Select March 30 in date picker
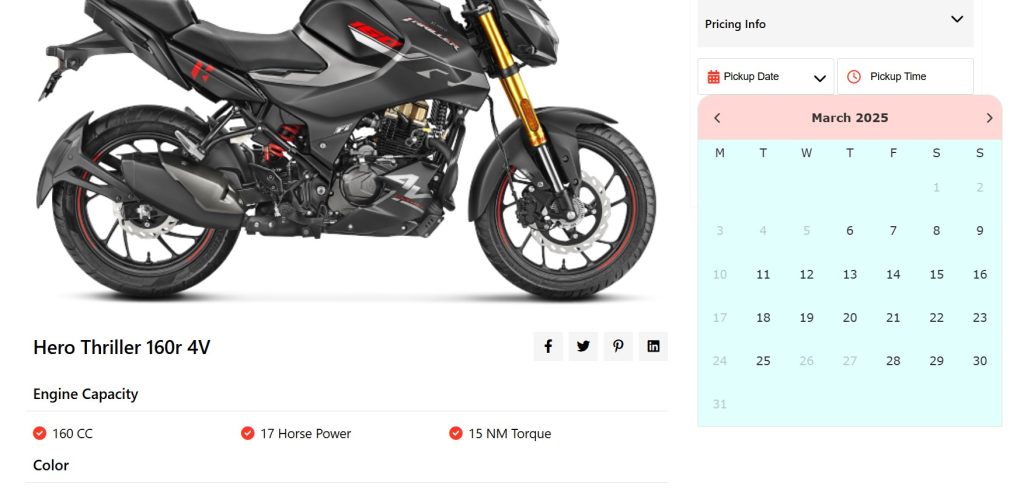 coord(980,361)
